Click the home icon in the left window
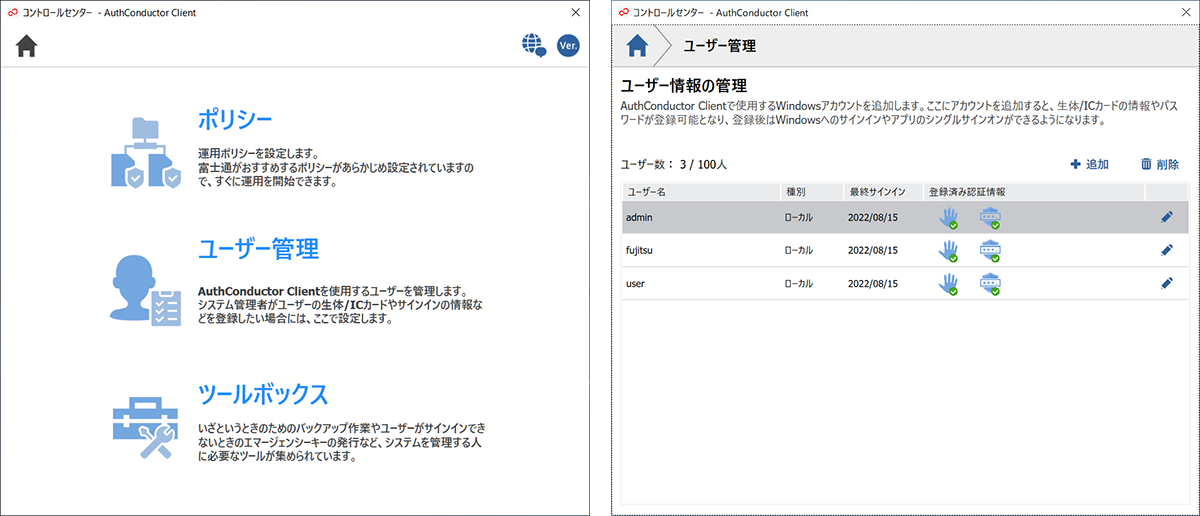 click(x=27, y=46)
